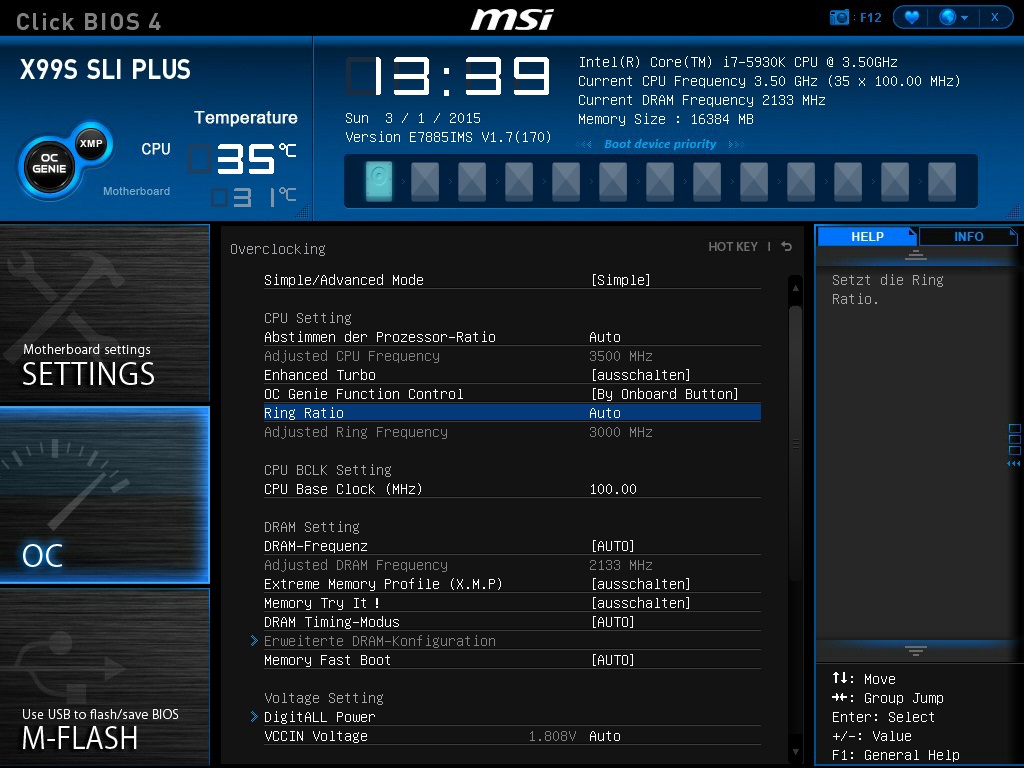Toggle the XMP button
1024x768 pixels.
click(91, 143)
